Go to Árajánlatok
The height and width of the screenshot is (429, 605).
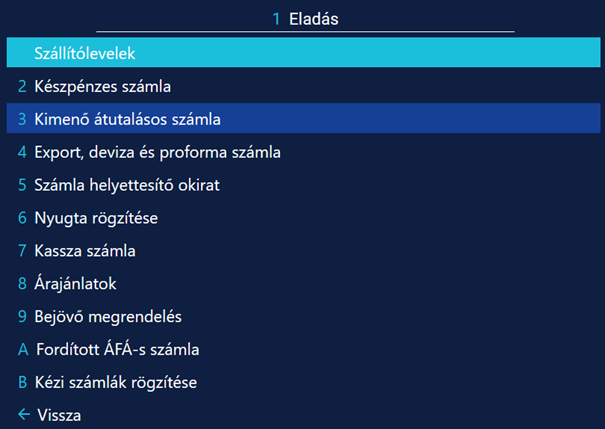75,284
